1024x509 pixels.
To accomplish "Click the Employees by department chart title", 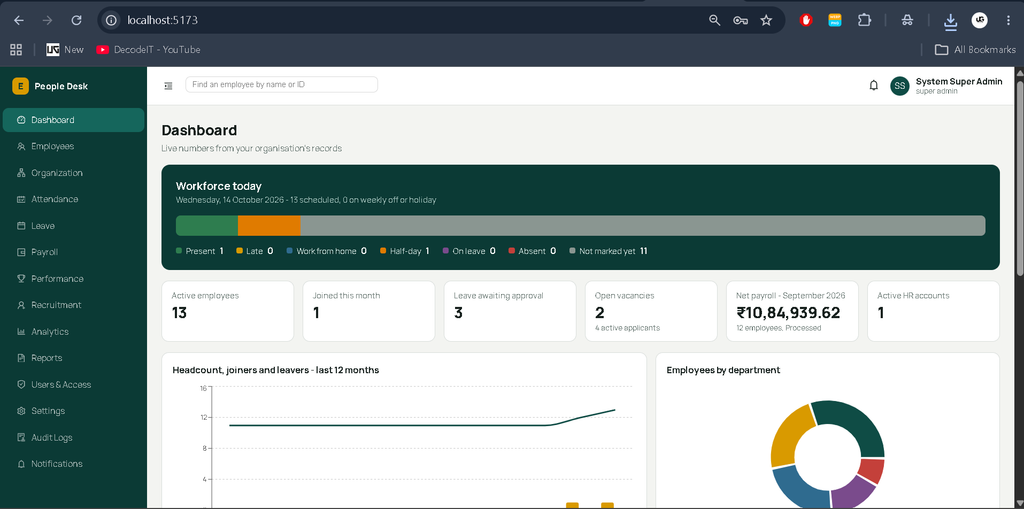I will pyautogui.click(x=723, y=370).
